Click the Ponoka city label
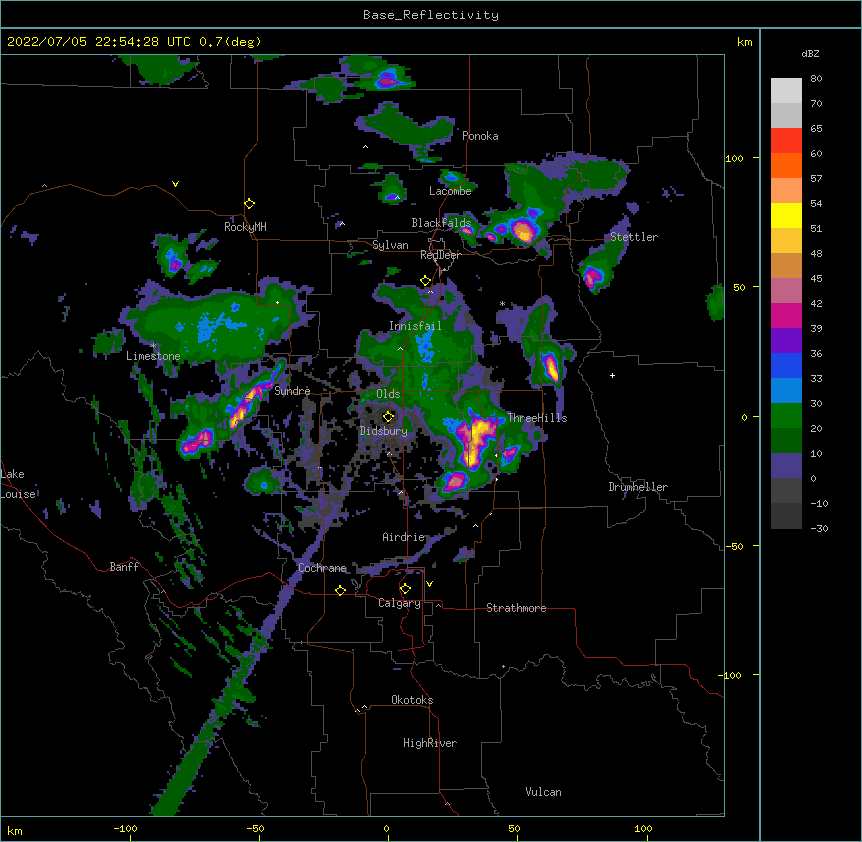This screenshot has width=862, height=842. tap(480, 136)
